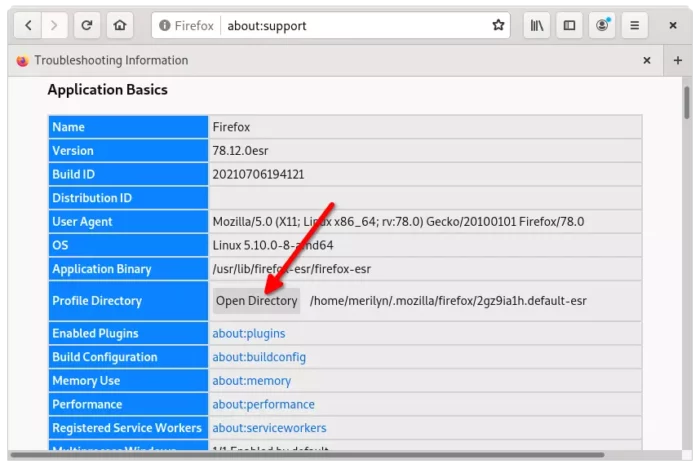Click the Registered Service Workers label

[x=127, y=428]
